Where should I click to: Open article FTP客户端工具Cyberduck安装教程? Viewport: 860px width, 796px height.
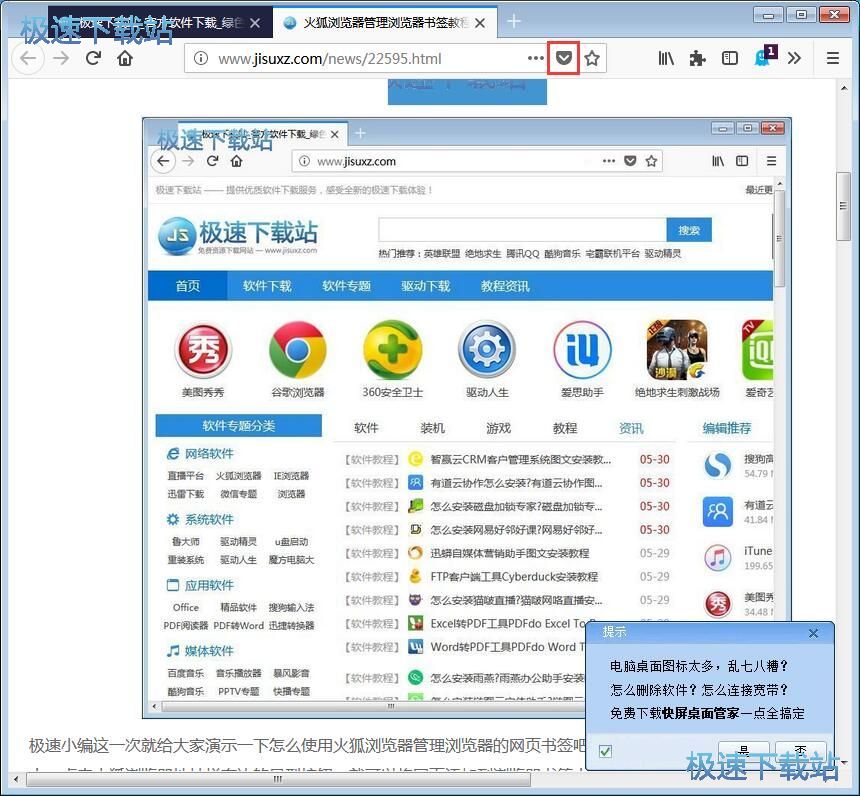514,577
